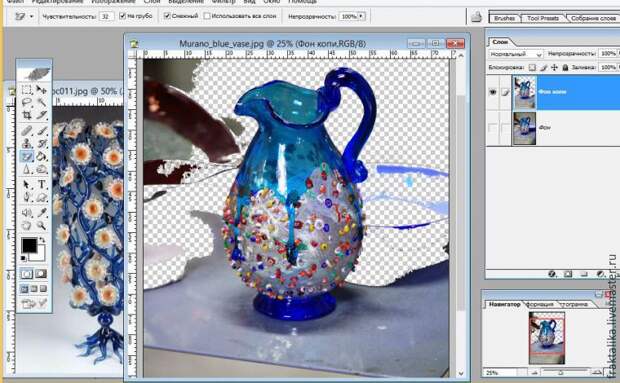
Task: Select the Eyedropper tool
Action: point(42,213)
